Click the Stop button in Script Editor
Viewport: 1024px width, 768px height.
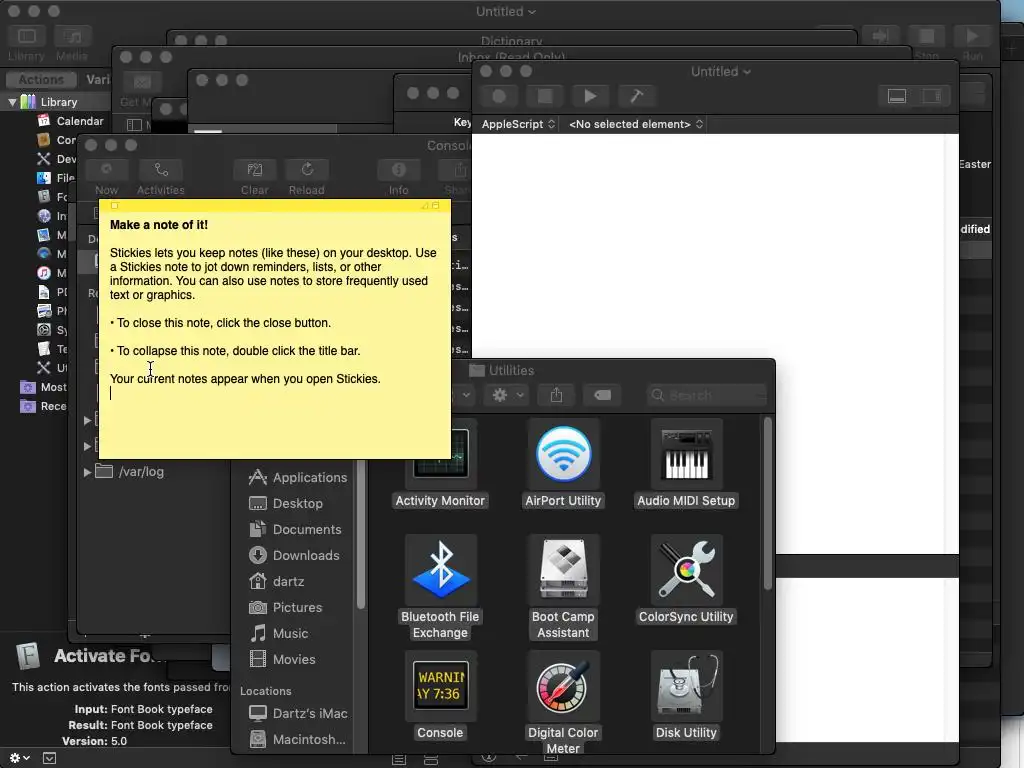(x=545, y=96)
